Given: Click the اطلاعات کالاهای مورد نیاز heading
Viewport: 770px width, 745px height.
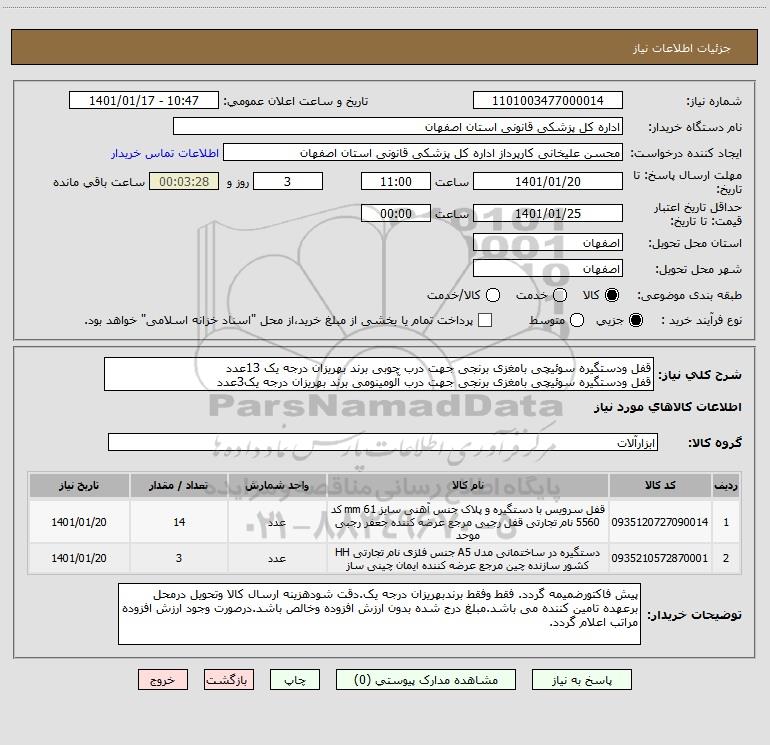Looking at the screenshot, I should (x=667, y=407).
